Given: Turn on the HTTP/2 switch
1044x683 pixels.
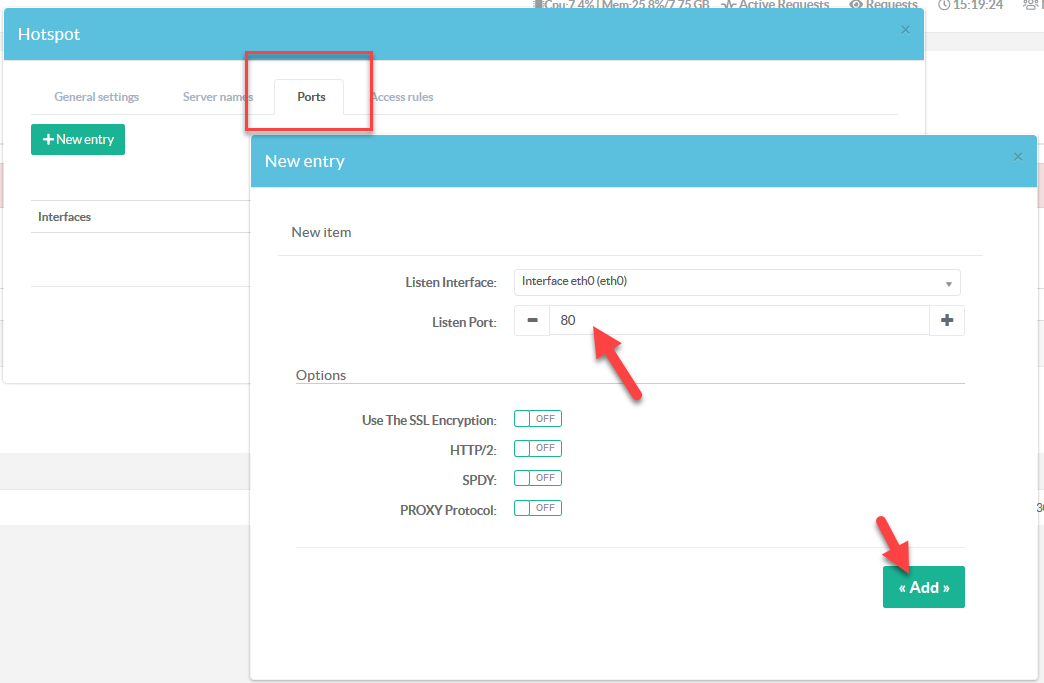Looking at the screenshot, I should click(x=538, y=448).
